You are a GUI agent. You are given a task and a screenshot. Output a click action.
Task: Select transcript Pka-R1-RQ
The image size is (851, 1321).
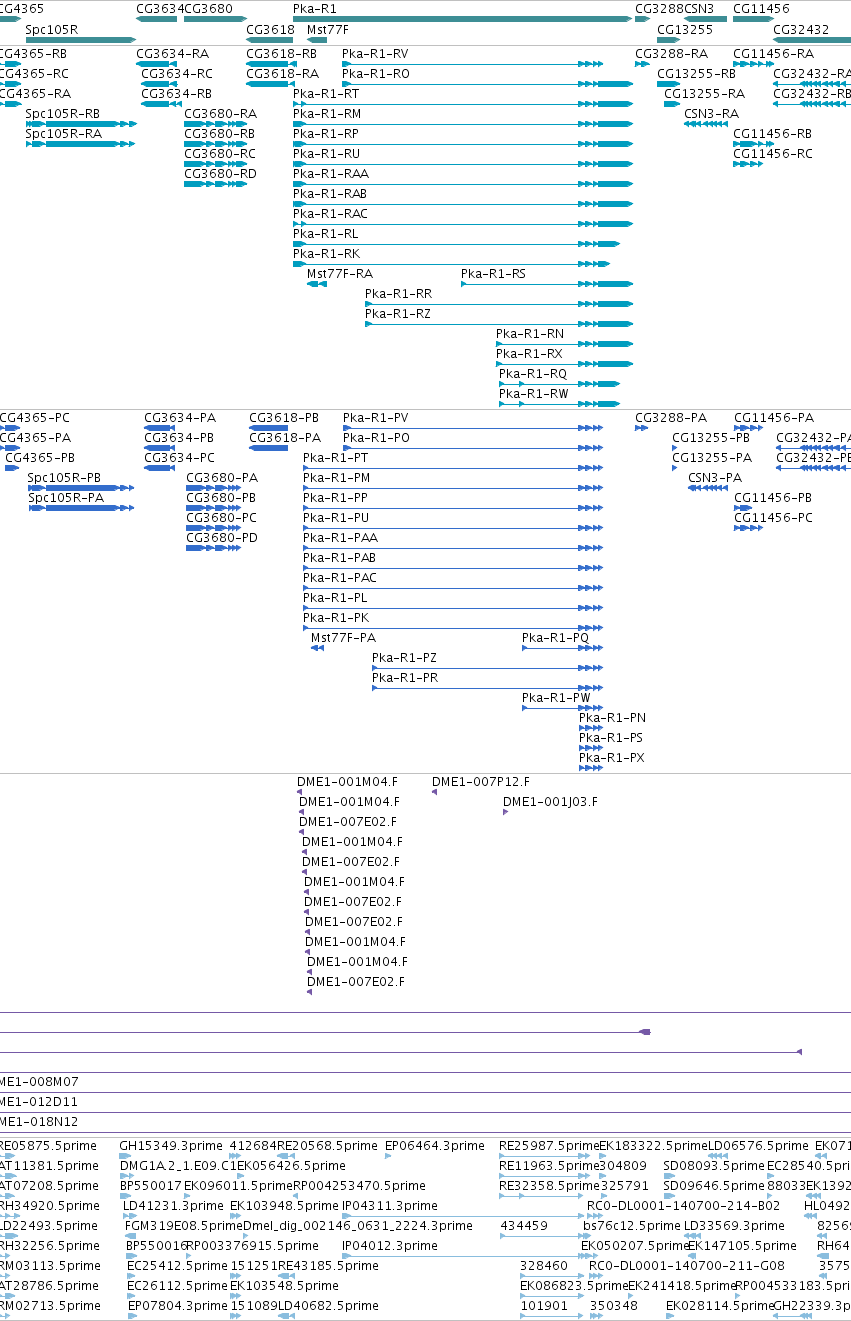coord(533,373)
